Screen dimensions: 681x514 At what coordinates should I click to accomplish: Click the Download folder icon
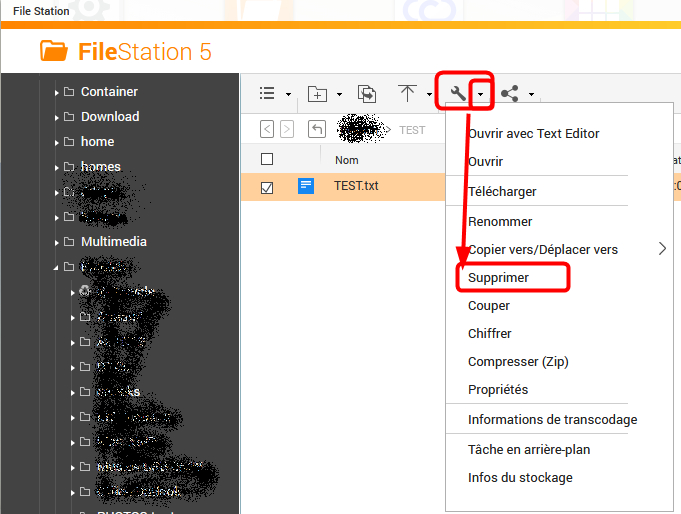(x=69, y=116)
